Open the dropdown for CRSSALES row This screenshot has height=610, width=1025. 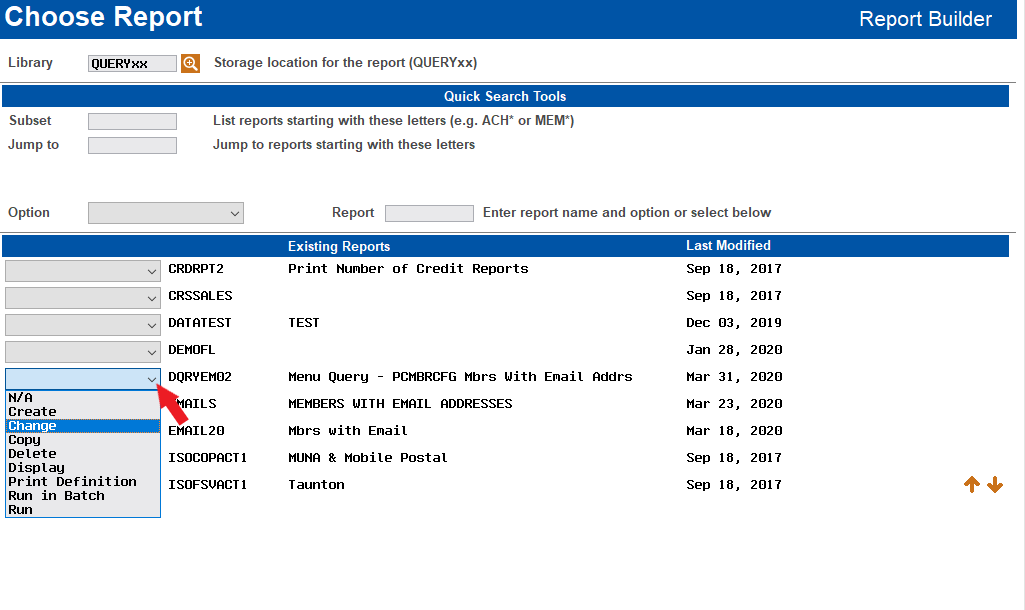(83, 297)
